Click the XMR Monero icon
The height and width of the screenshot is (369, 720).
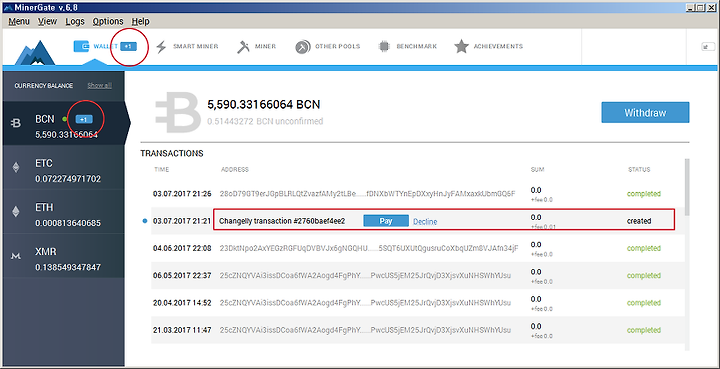(x=16, y=257)
